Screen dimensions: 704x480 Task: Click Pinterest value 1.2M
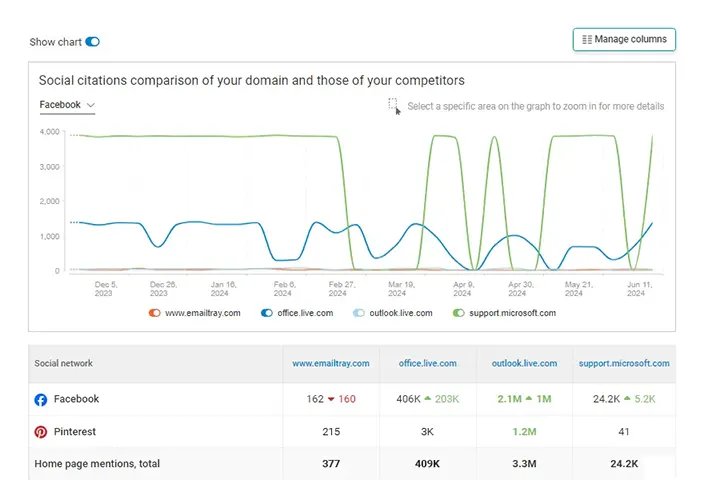[x=524, y=432]
